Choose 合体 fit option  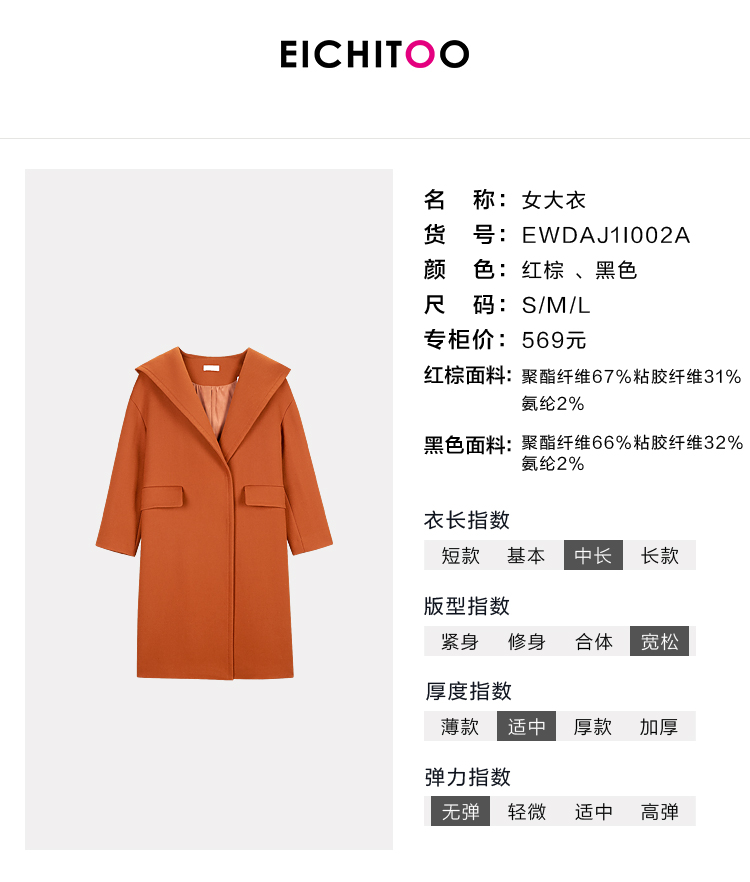click(x=594, y=642)
